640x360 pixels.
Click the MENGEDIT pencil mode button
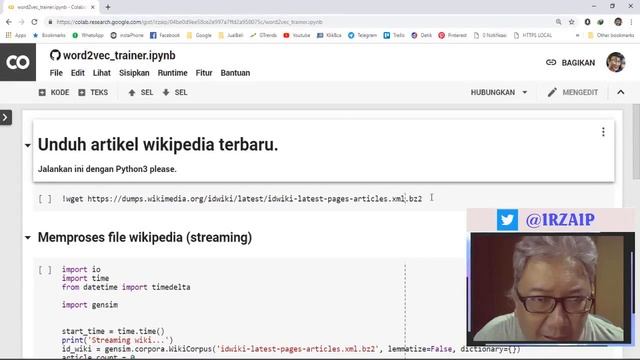573,92
